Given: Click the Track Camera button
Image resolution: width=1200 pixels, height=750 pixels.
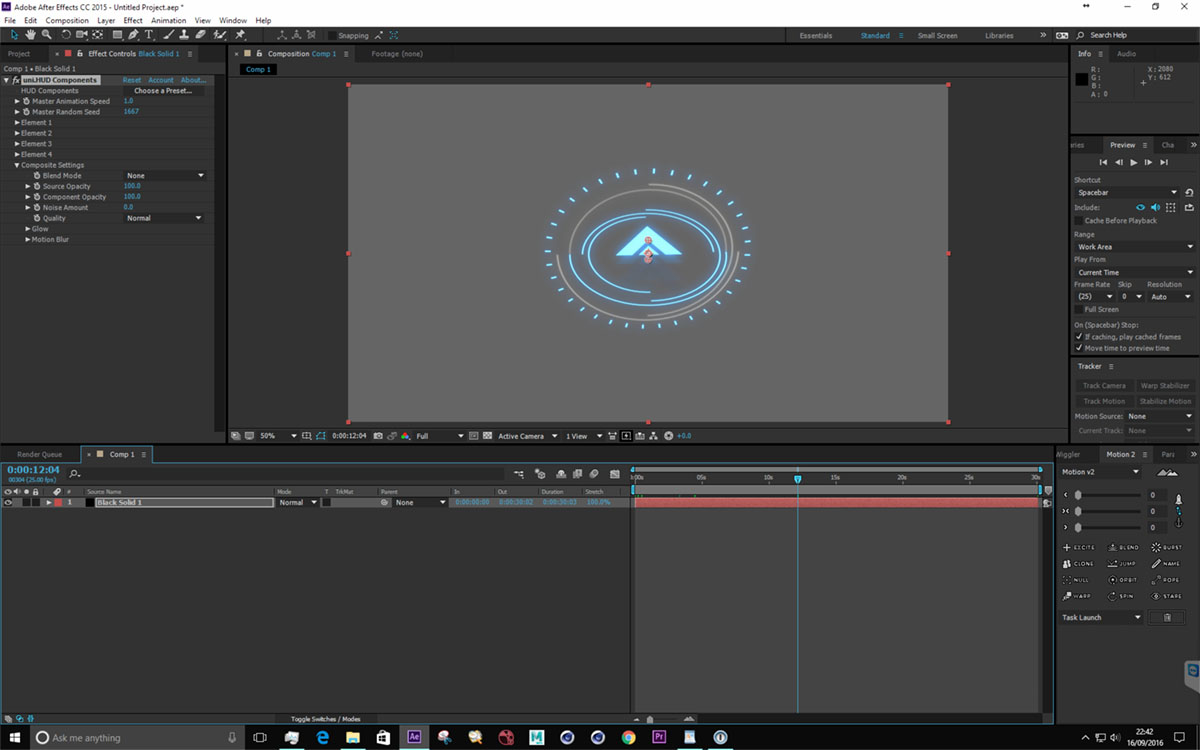Looking at the screenshot, I should 1104,386.
